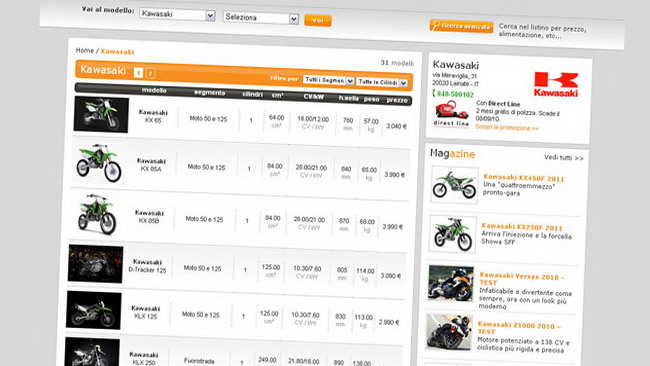Viewport: 650px width, 366px height.
Task: Open the Kawasaki KX450F 2011 article
Action: coord(524,178)
